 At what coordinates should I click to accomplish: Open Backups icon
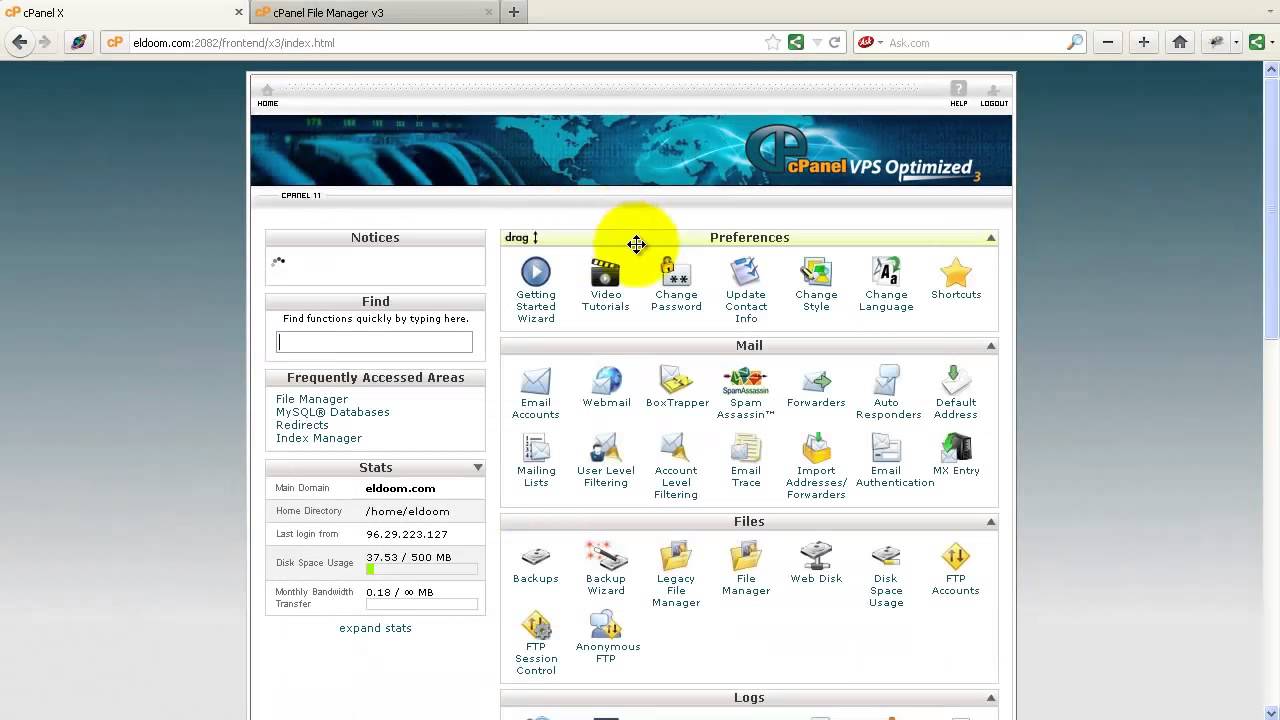click(536, 556)
